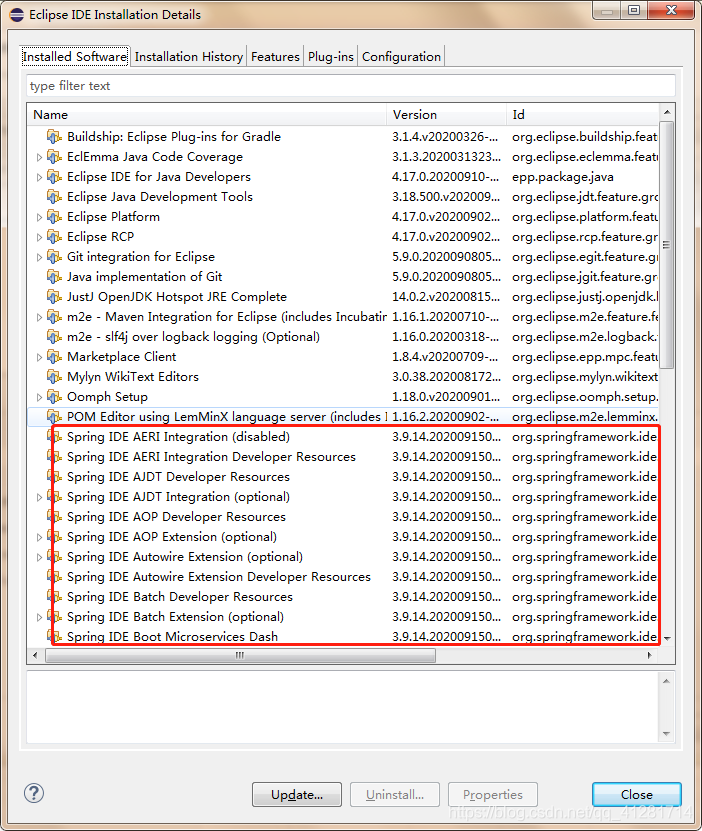Select Spring IDE AERI Integration (disabled) row

coord(343,437)
